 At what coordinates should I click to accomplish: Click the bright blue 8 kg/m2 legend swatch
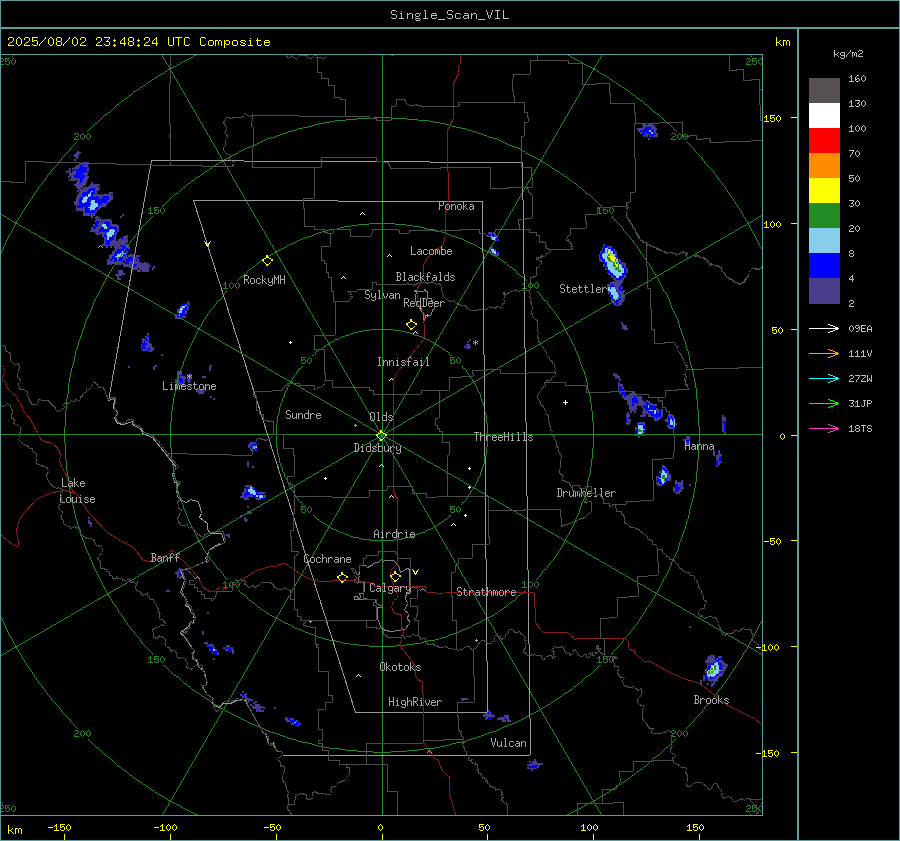pyautogui.click(x=824, y=265)
